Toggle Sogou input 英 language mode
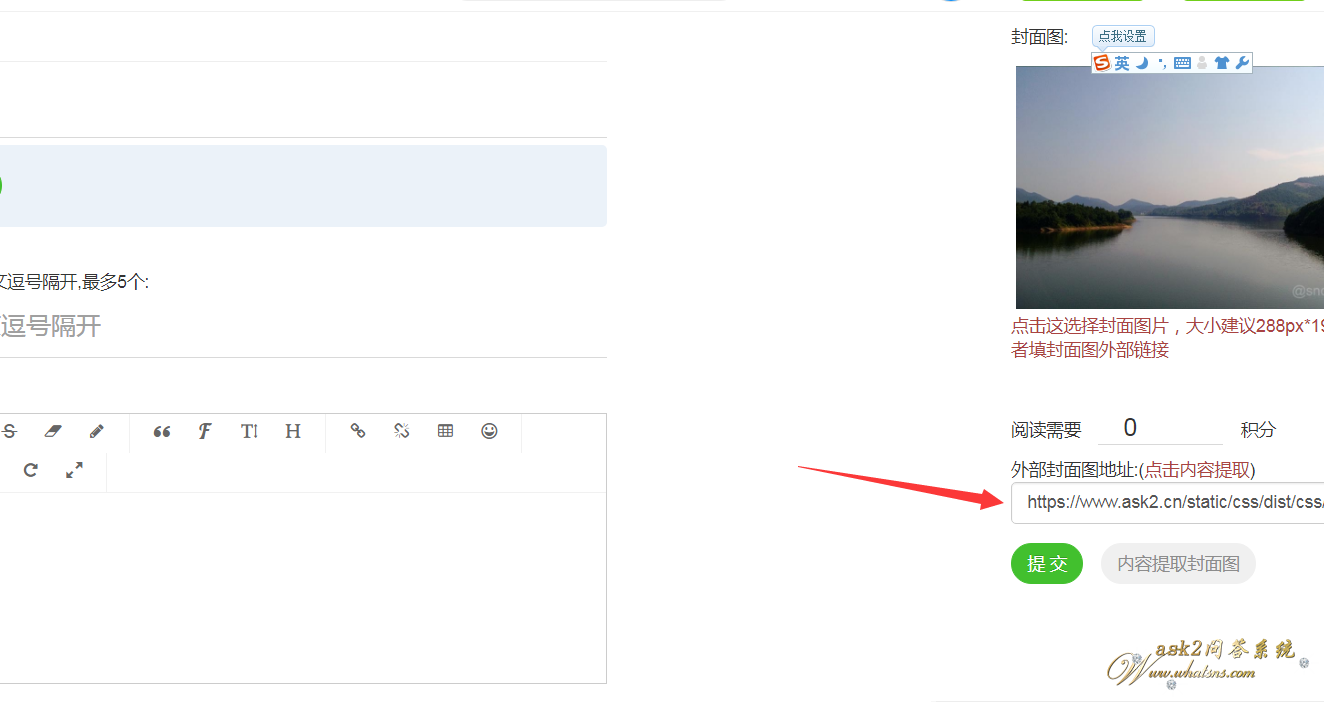Viewport: 1324px width, 702px height. (1122, 63)
